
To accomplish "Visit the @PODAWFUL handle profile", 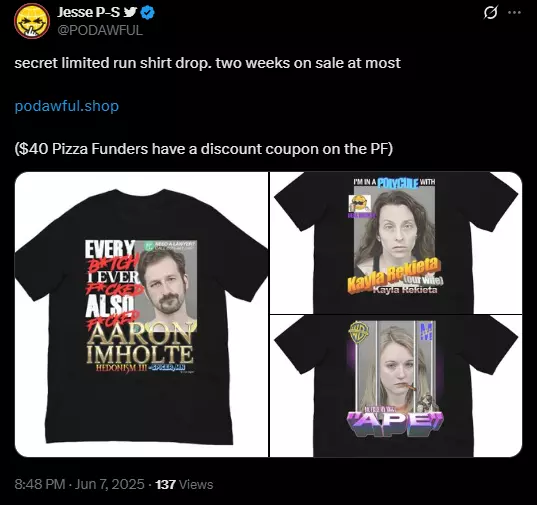I will click(100, 30).
